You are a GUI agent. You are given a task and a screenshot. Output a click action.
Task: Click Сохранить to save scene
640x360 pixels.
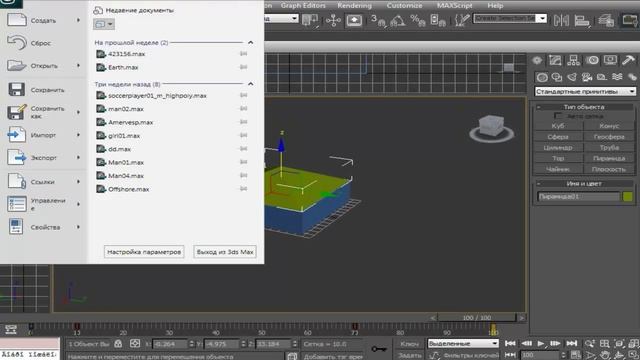click(43, 90)
